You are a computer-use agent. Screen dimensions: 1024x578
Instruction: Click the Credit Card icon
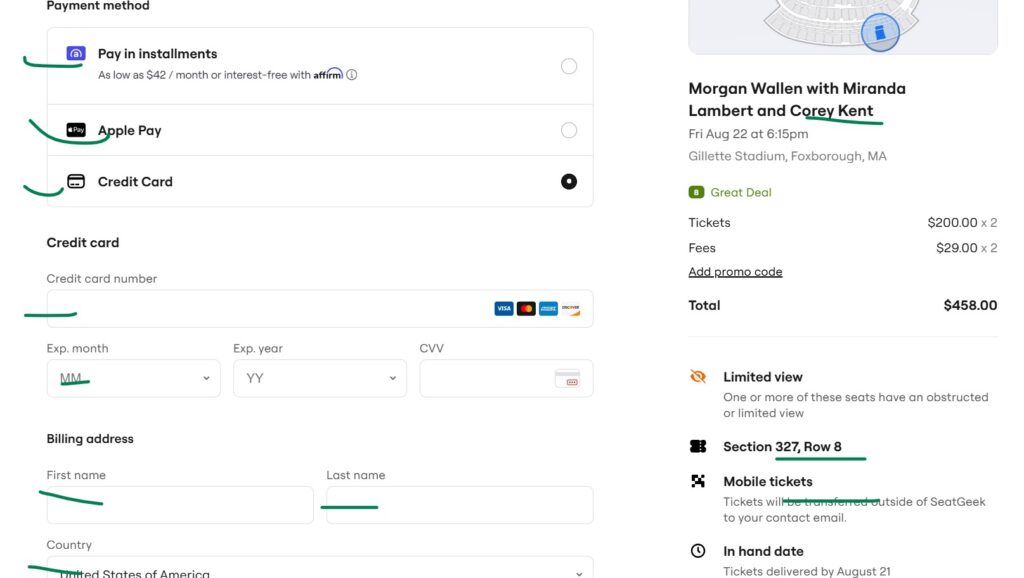(76, 181)
